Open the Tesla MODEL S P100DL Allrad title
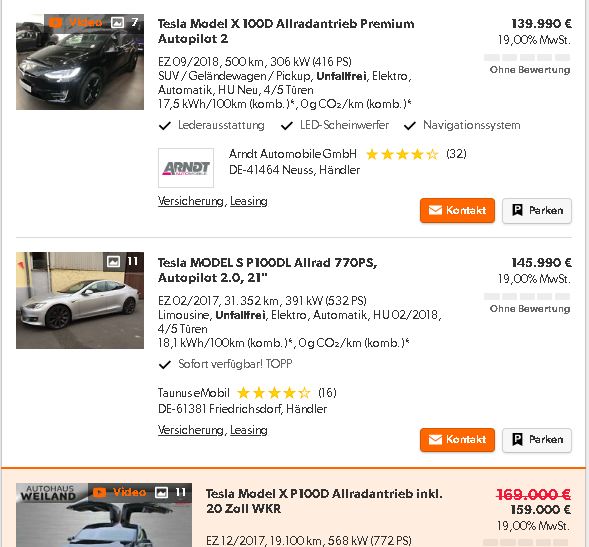 267,270
